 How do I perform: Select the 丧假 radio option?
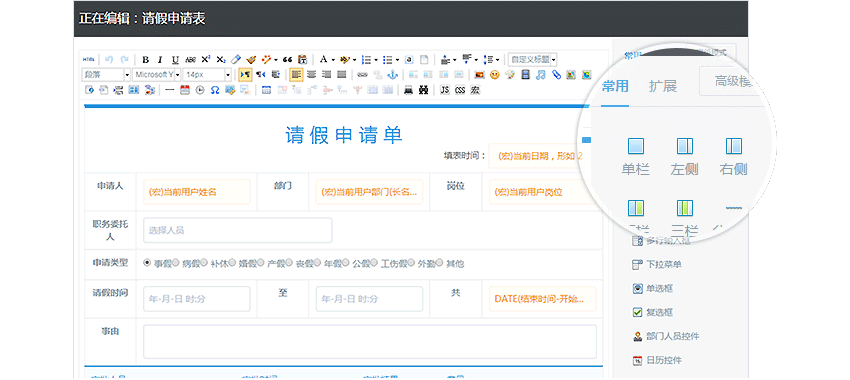point(289,263)
